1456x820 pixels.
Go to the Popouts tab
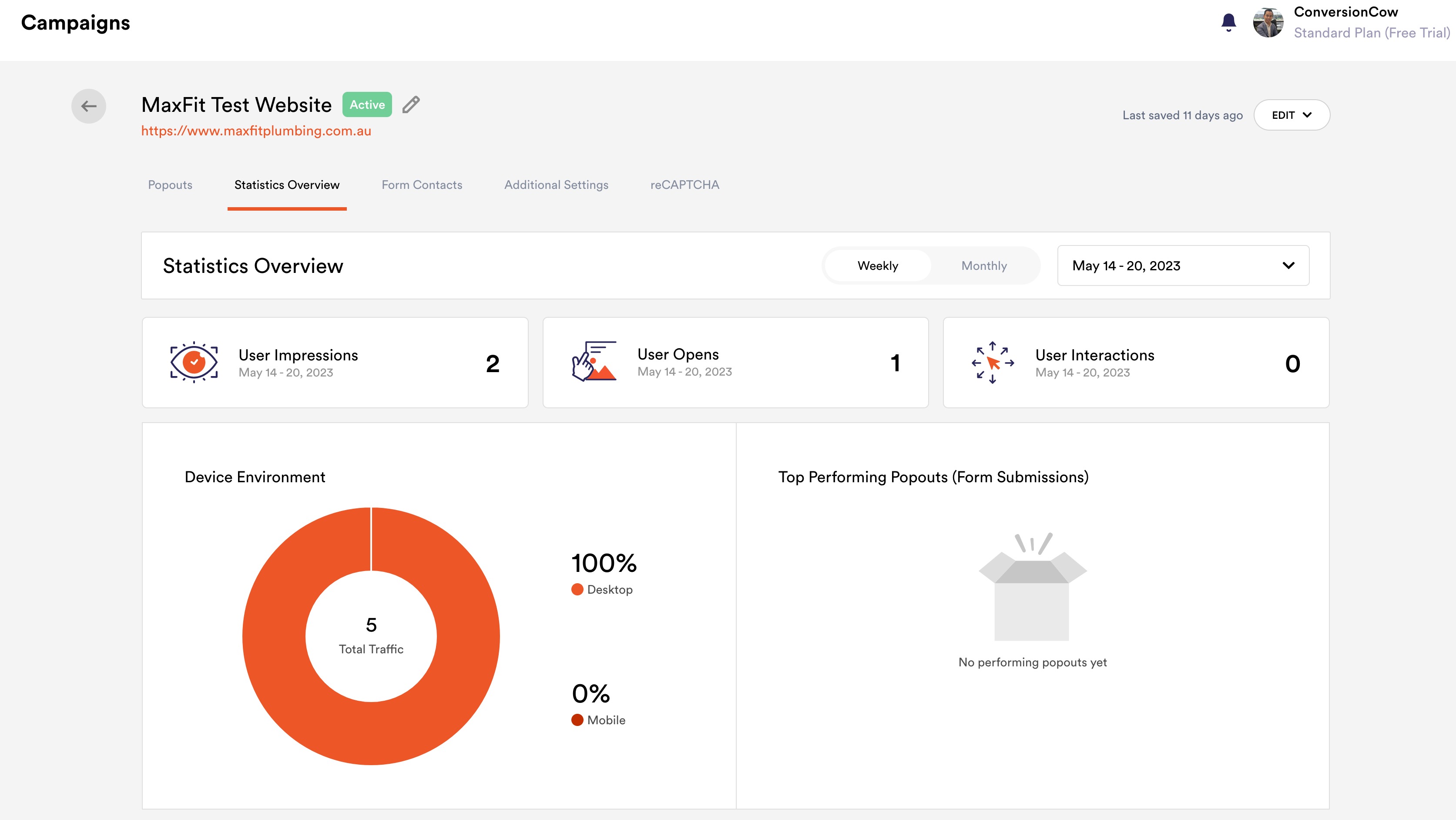coord(170,185)
